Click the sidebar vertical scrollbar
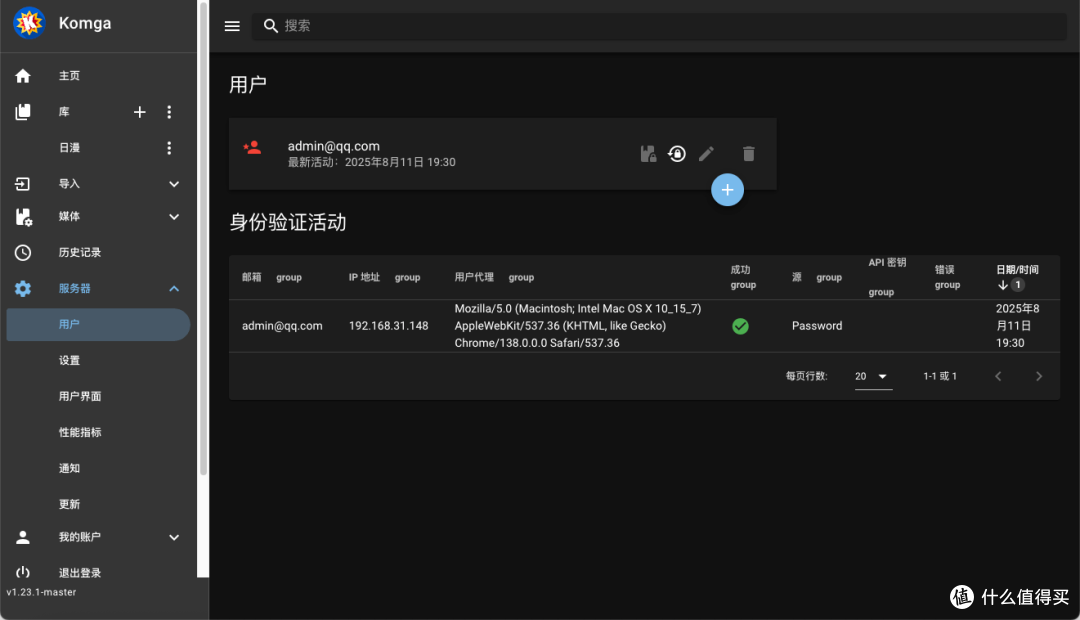The width and height of the screenshot is (1080, 620). click(203, 238)
